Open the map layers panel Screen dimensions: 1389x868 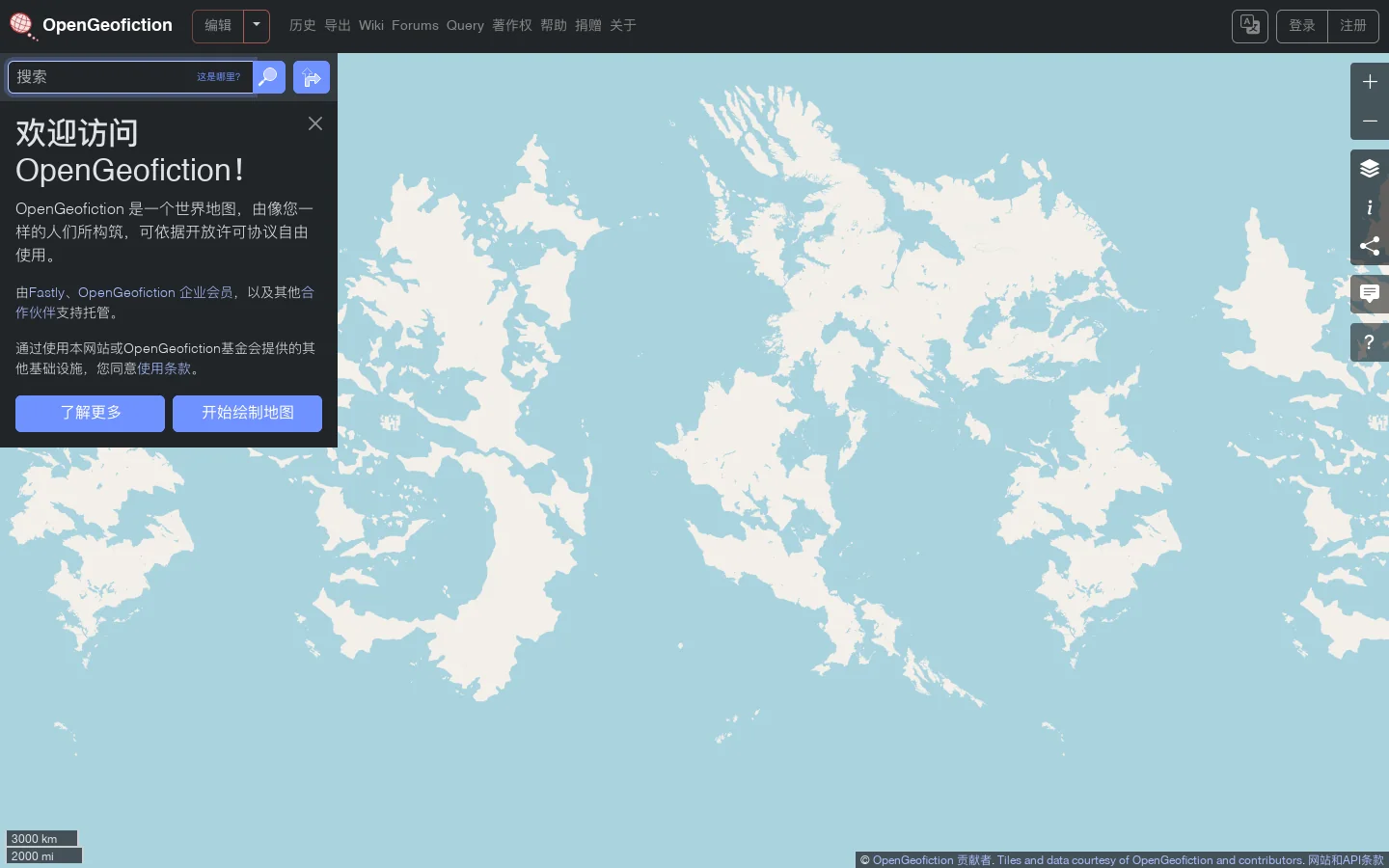coord(1370,169)
